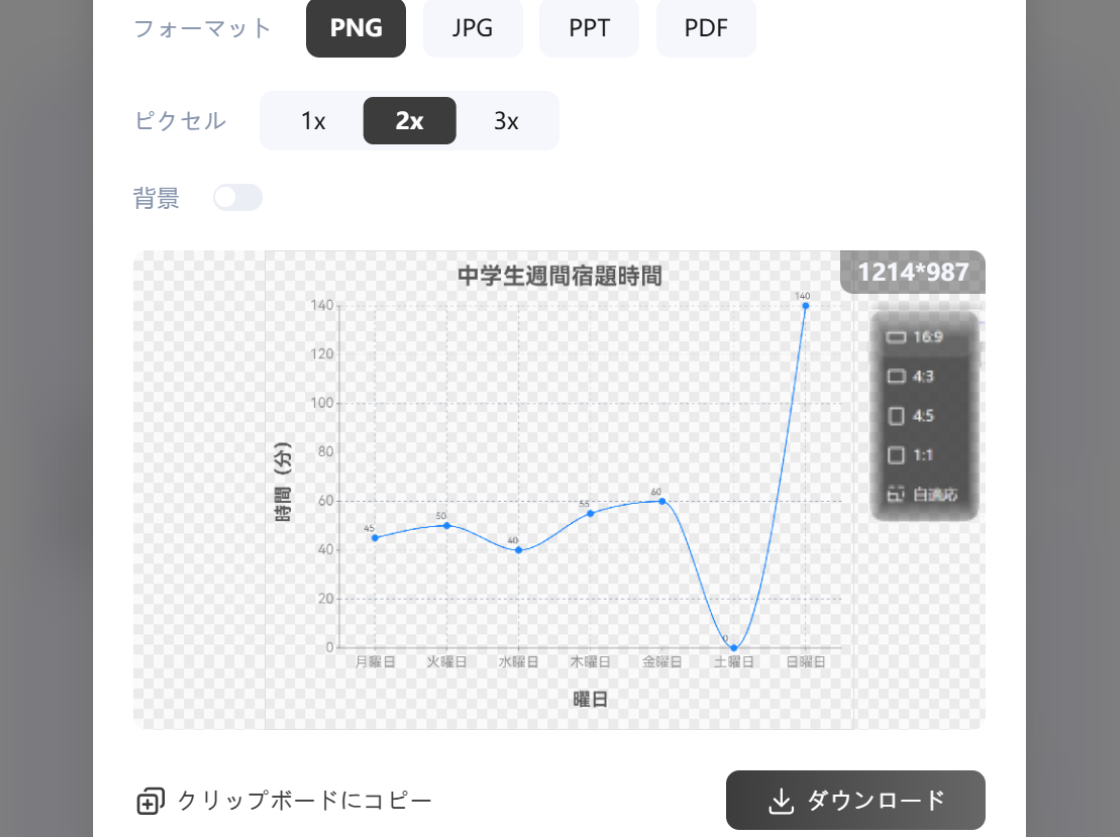Click the 中学生週間宿題時間 chart title
This screenshot has width=1120, height=840.
560,276
